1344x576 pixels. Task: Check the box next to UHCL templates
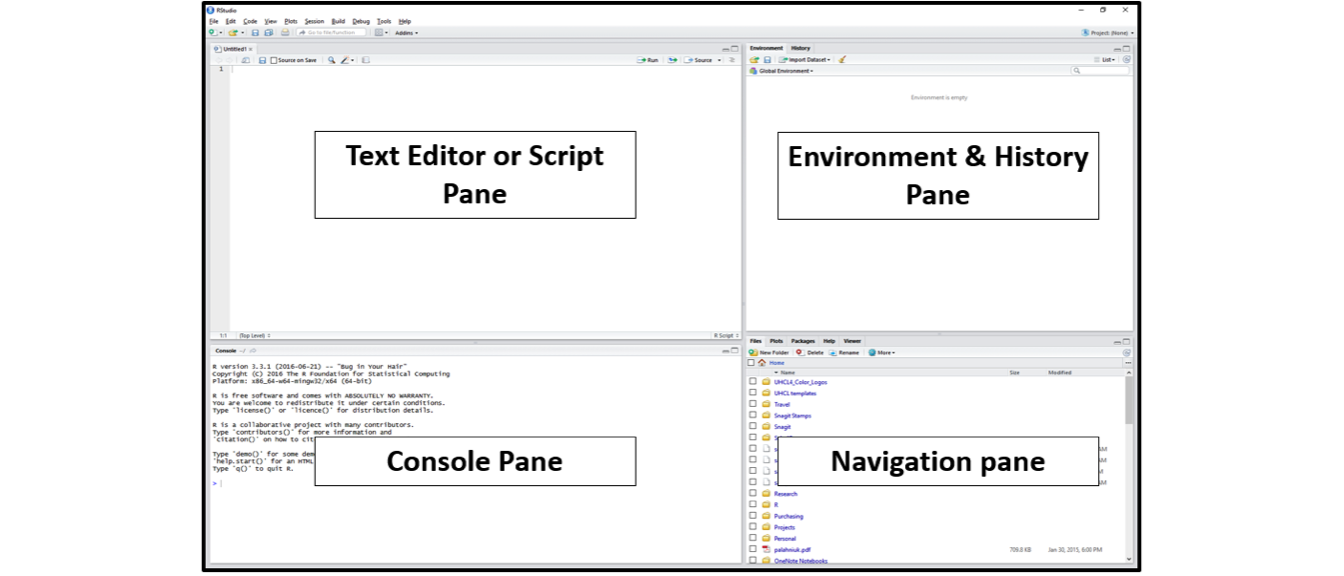752,393
